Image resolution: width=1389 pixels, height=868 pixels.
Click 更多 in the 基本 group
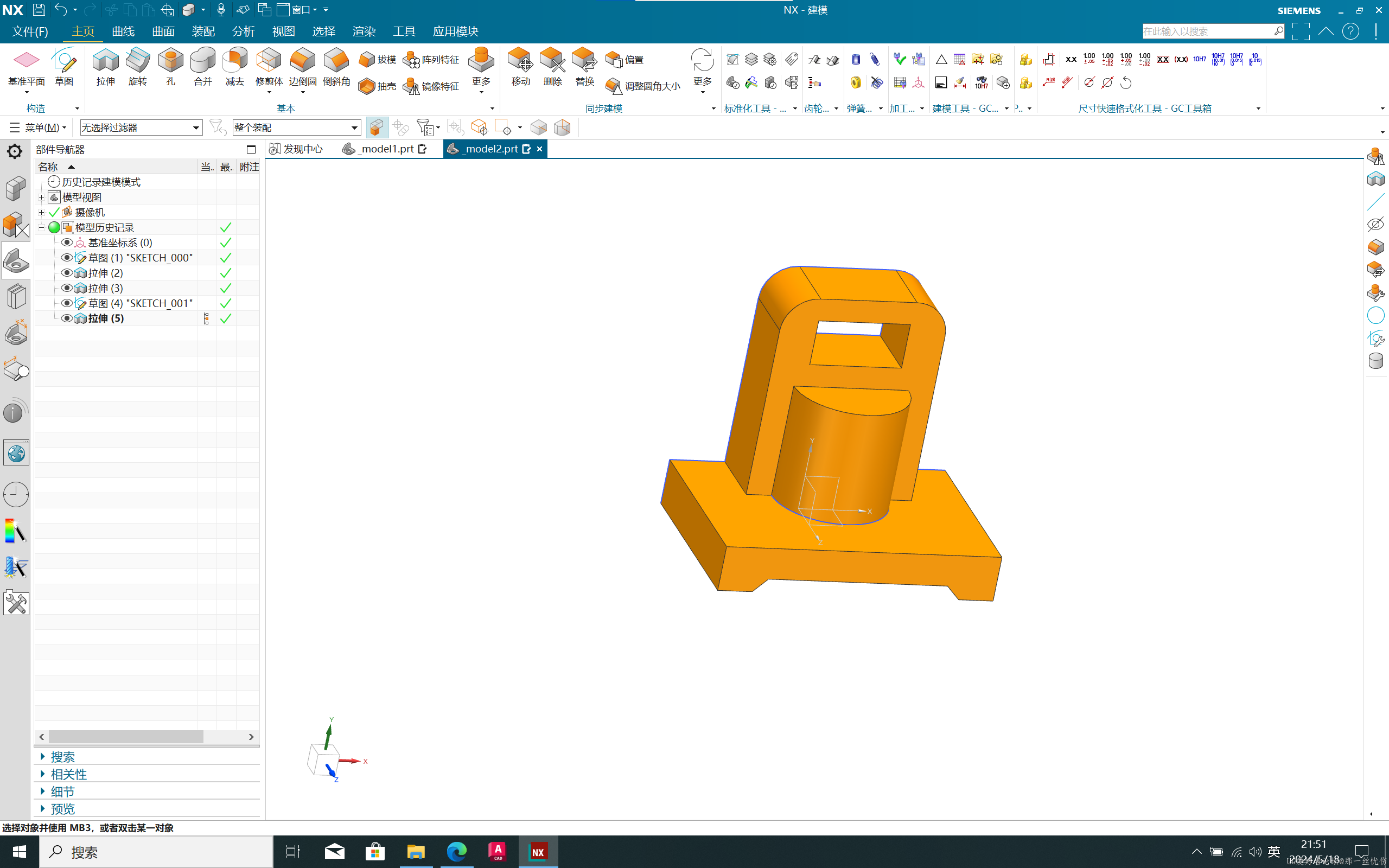click(x=481, y=71)
